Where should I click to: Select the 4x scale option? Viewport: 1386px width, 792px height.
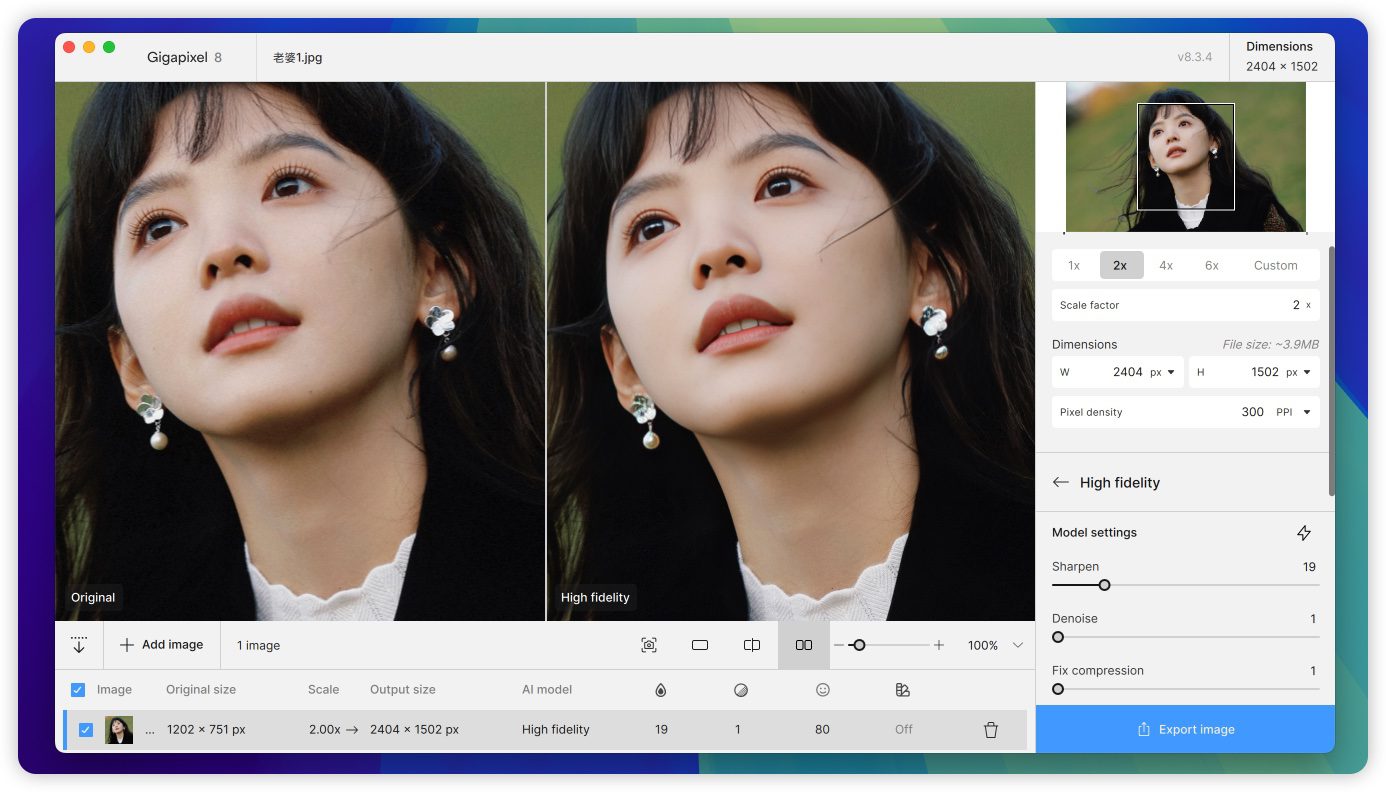coord(1166,265)
